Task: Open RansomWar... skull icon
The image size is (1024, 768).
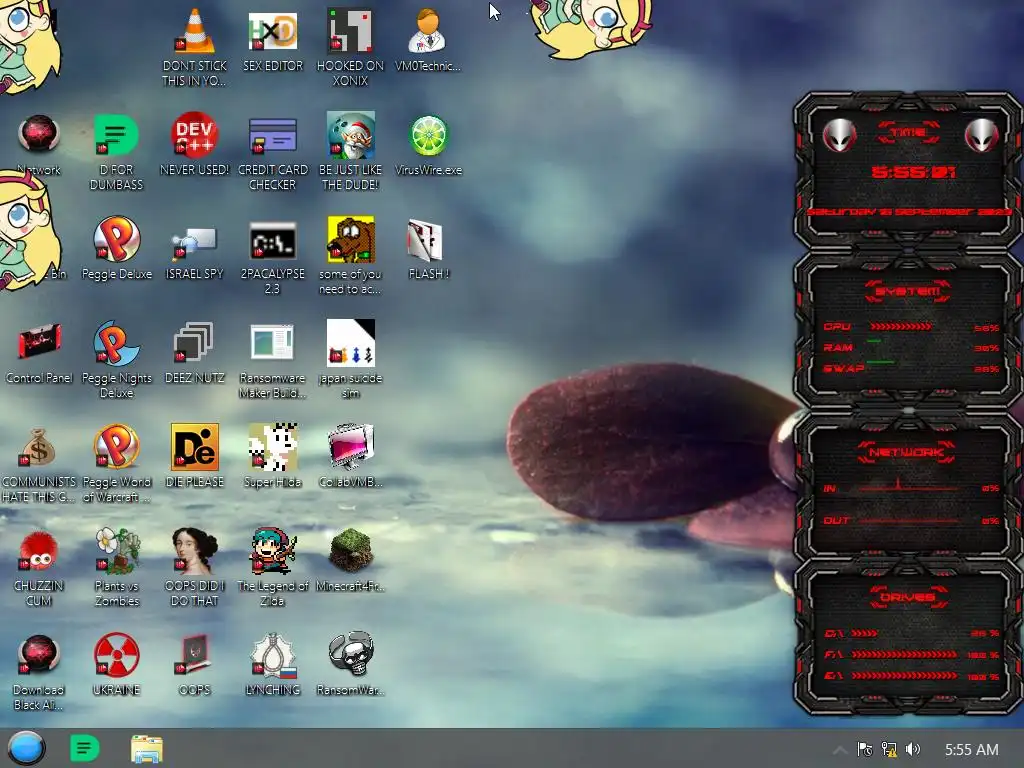Action: pos(350,654)
